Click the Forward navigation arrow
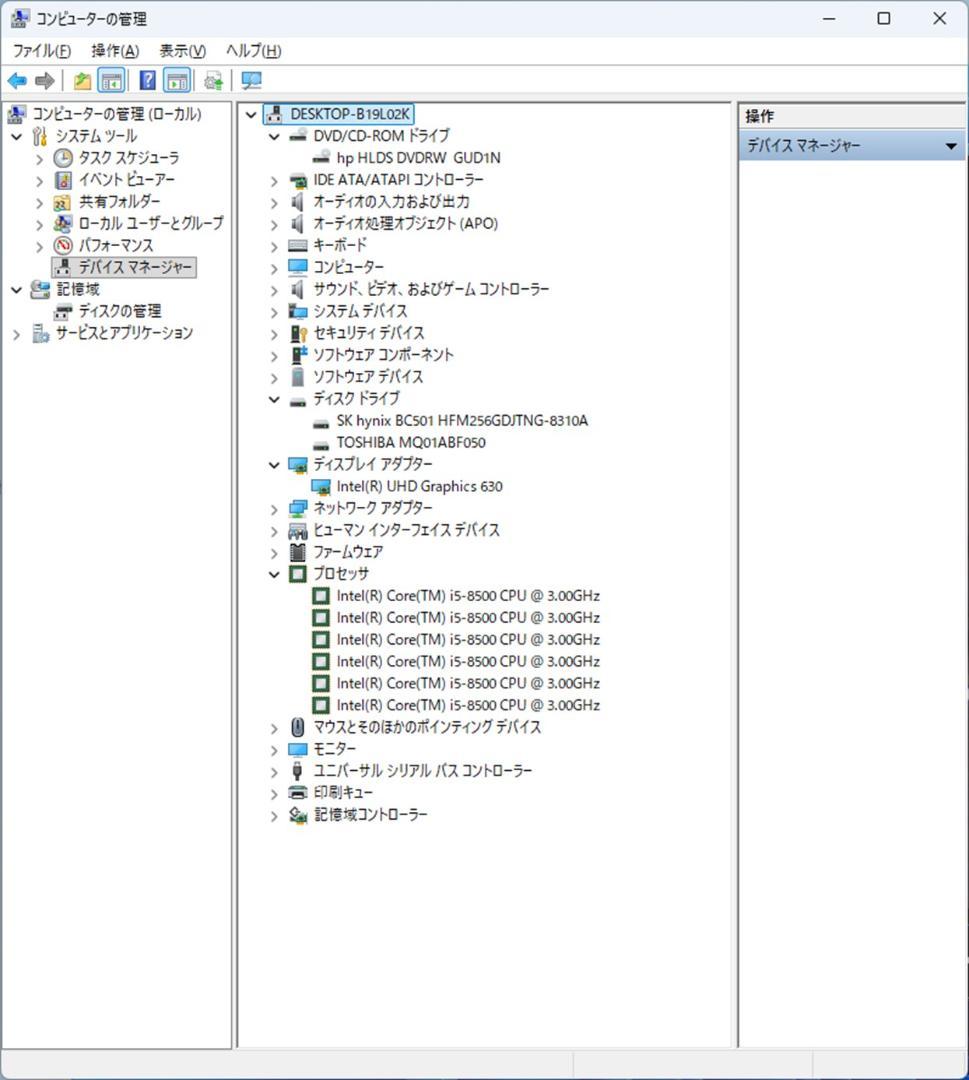The image size is (969, 1080). 45,80
